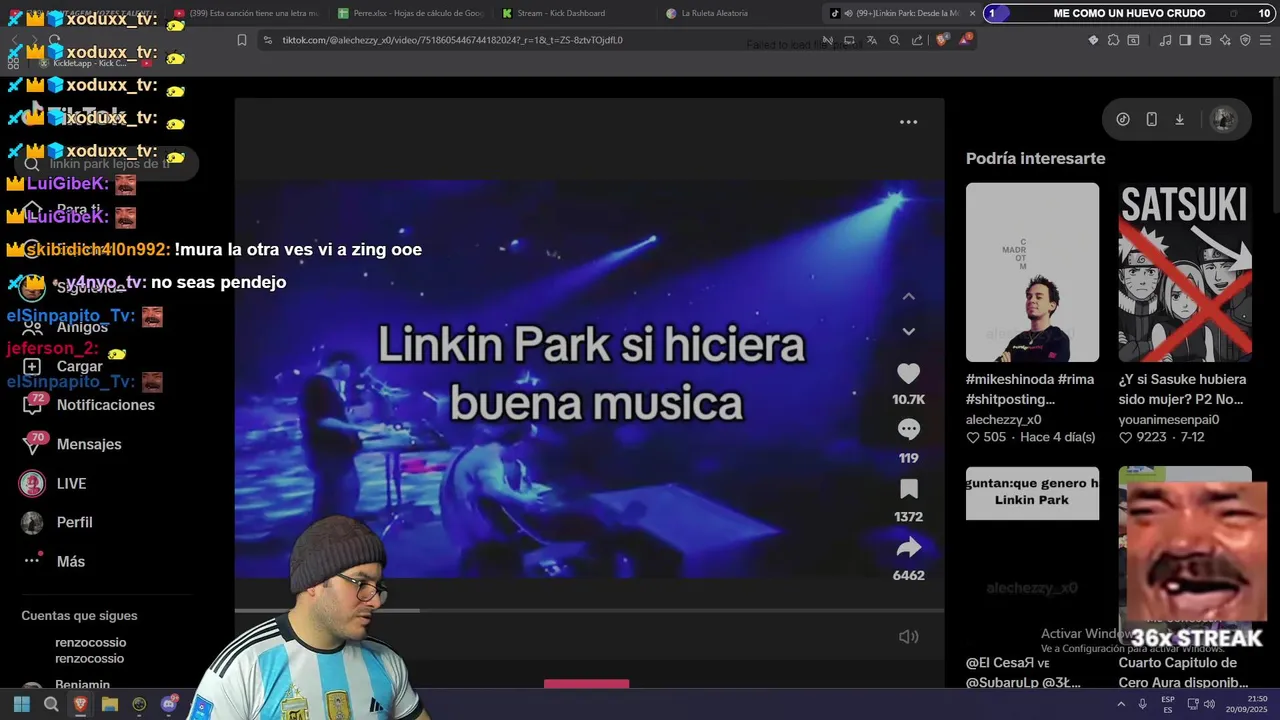Open File Explorer from taskbar

[110, 704]
